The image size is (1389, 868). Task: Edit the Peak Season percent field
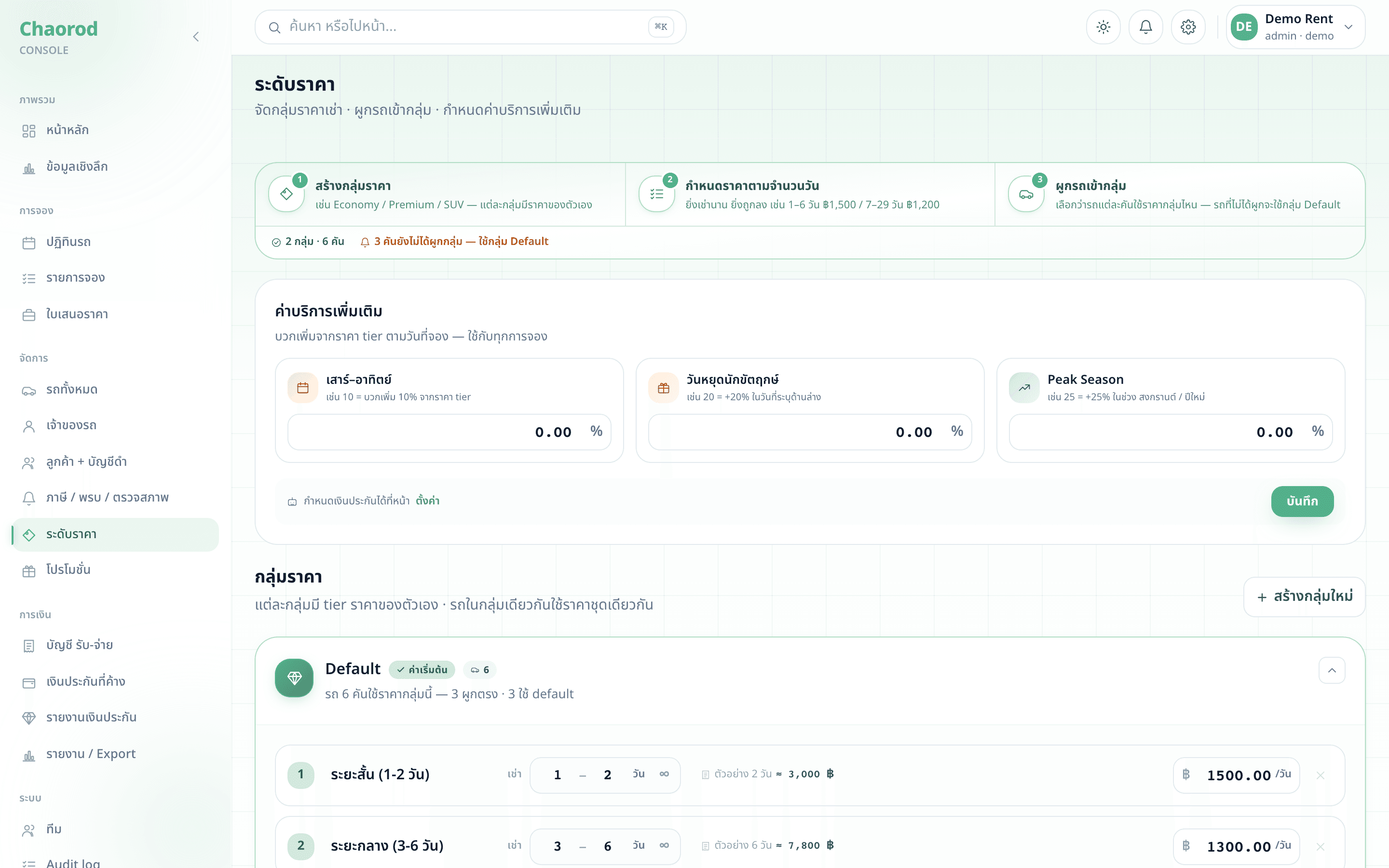pyautogui.click(x=1171, y=432)
